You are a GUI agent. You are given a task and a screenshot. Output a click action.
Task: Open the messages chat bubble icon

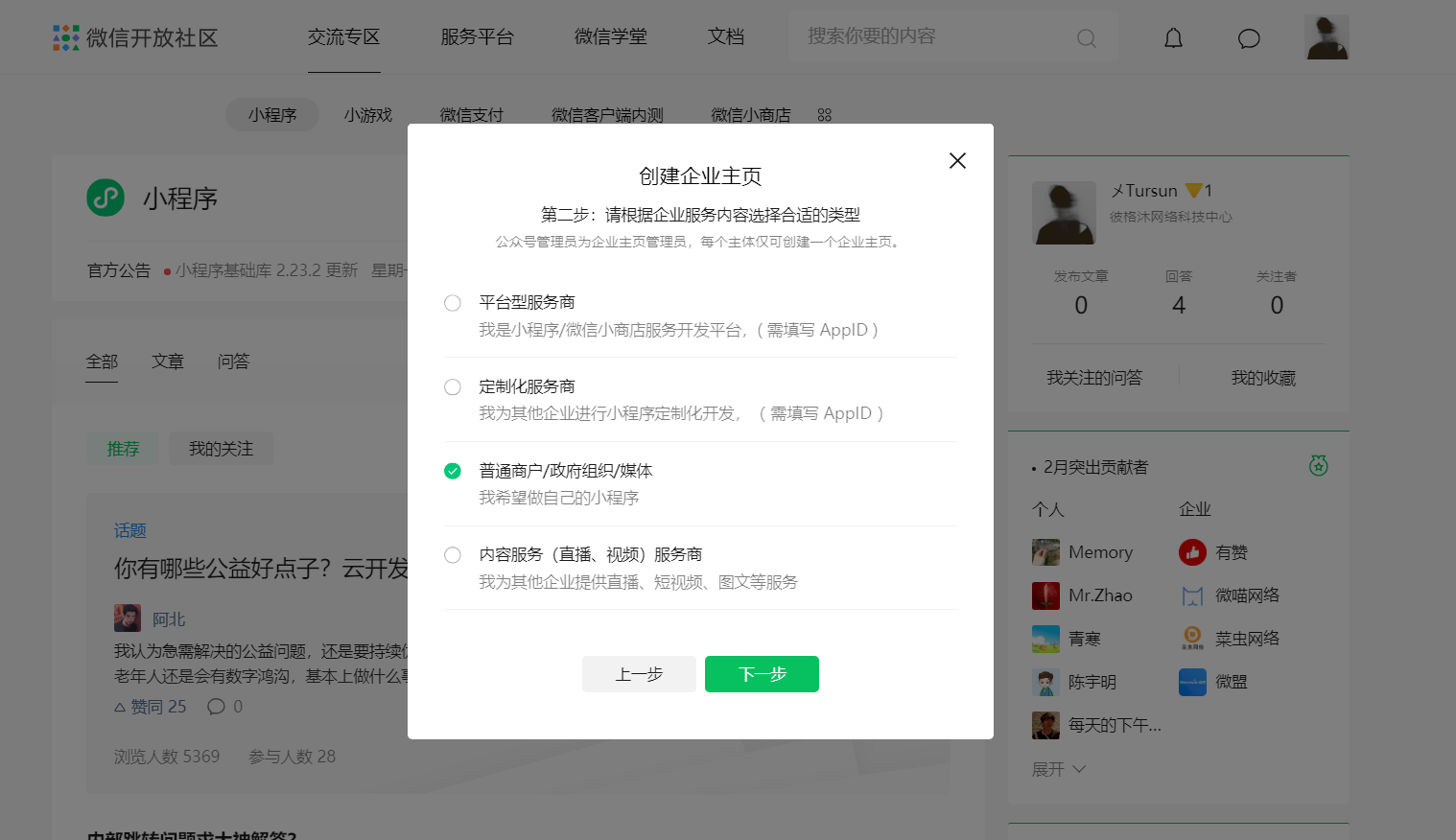(1249, 38)
